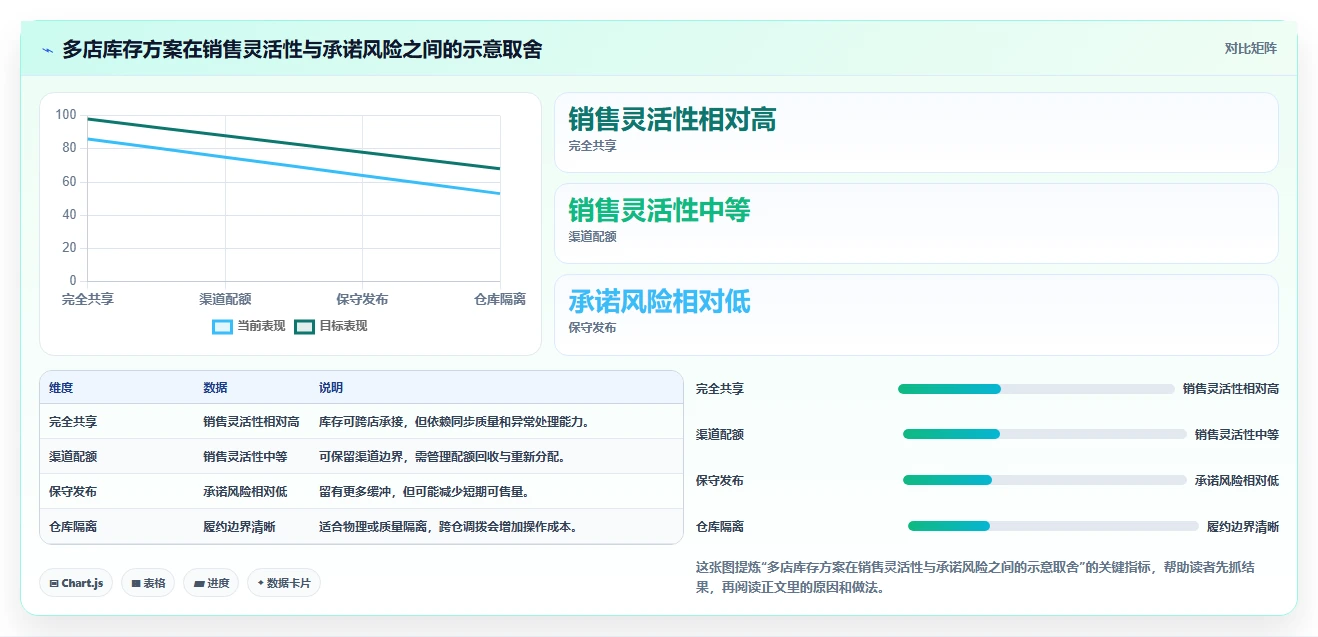1318x637 pixels.
Task: Click the summary paragraph 这张图提炼
Action: point(975,578)
